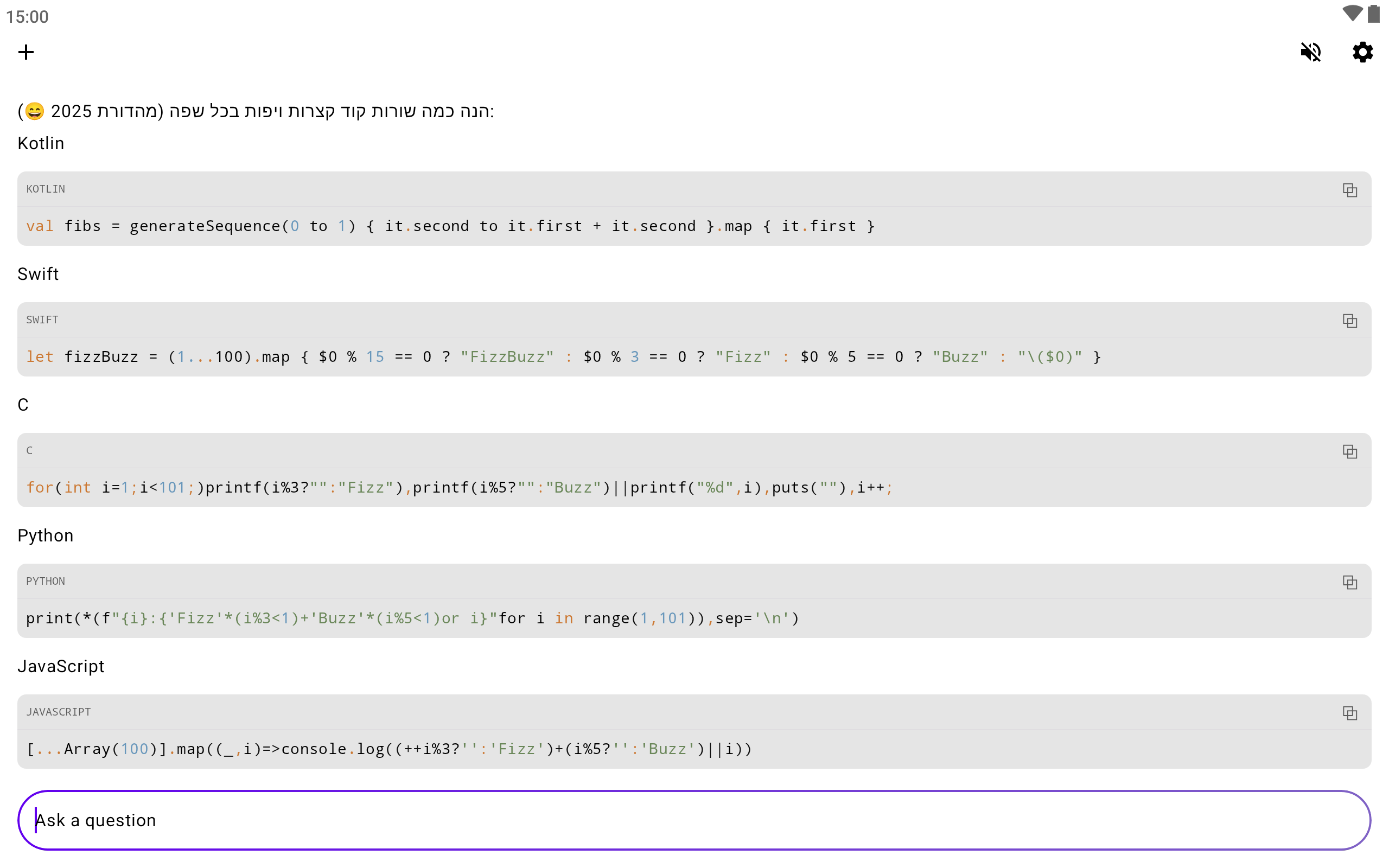Click the PYTHON language label header
This screenshot has width=1389, height=868.
point(46,582)
